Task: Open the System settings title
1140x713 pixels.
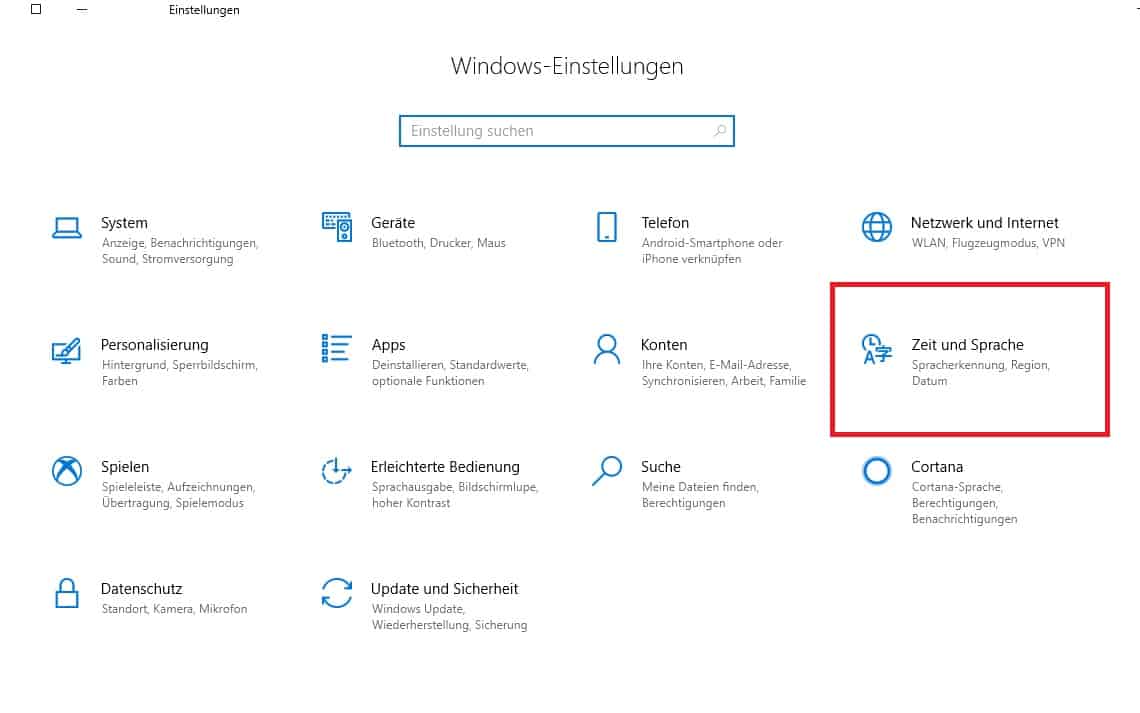Action: click(x=124, y=223)
